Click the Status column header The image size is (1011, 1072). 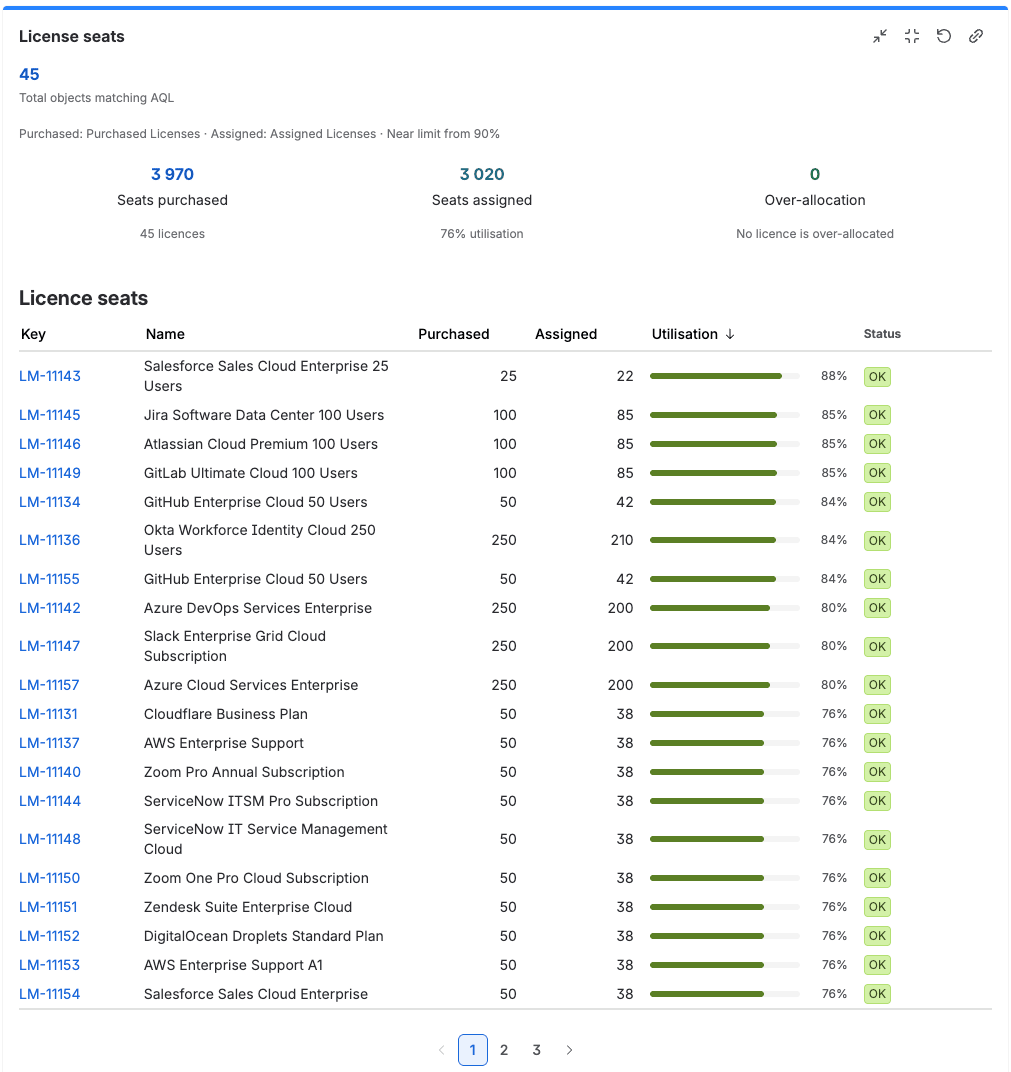click(x=882, y=334)
